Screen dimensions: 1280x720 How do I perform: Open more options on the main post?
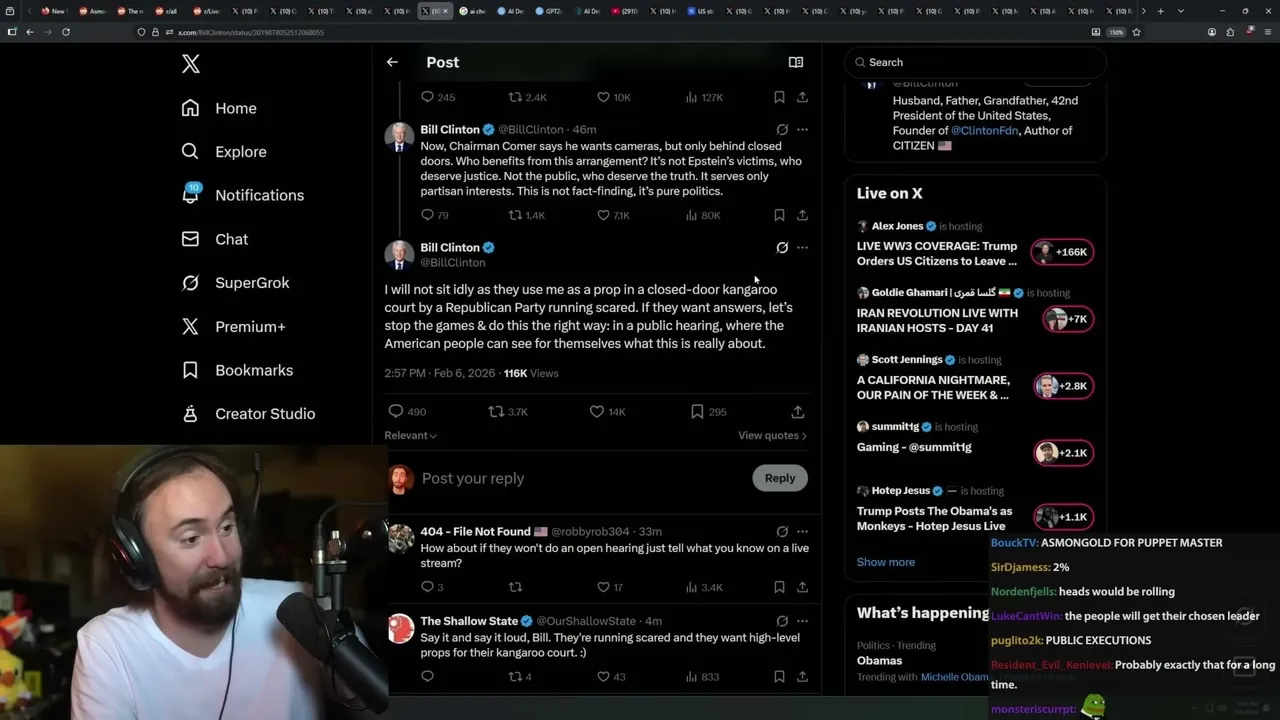[802, 247]
